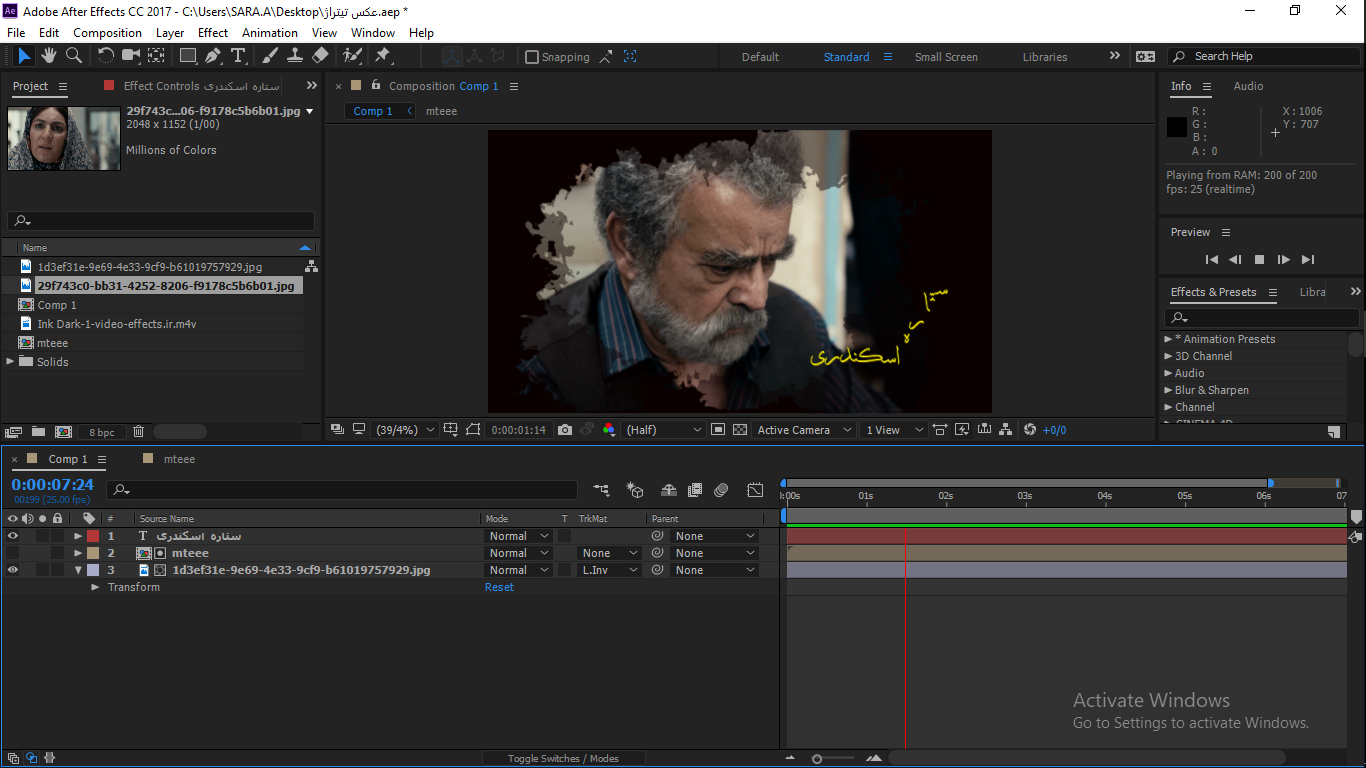This screenshot has height=768, width=1366.
Task: Toggle Preserve Transparency box for layer 3
Action: [x=565, y=570]
